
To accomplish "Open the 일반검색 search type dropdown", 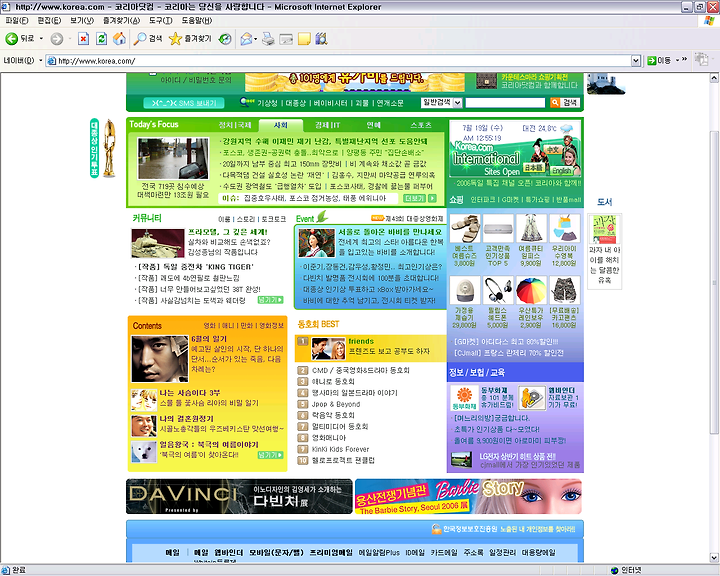I will [x=457, y=103].
